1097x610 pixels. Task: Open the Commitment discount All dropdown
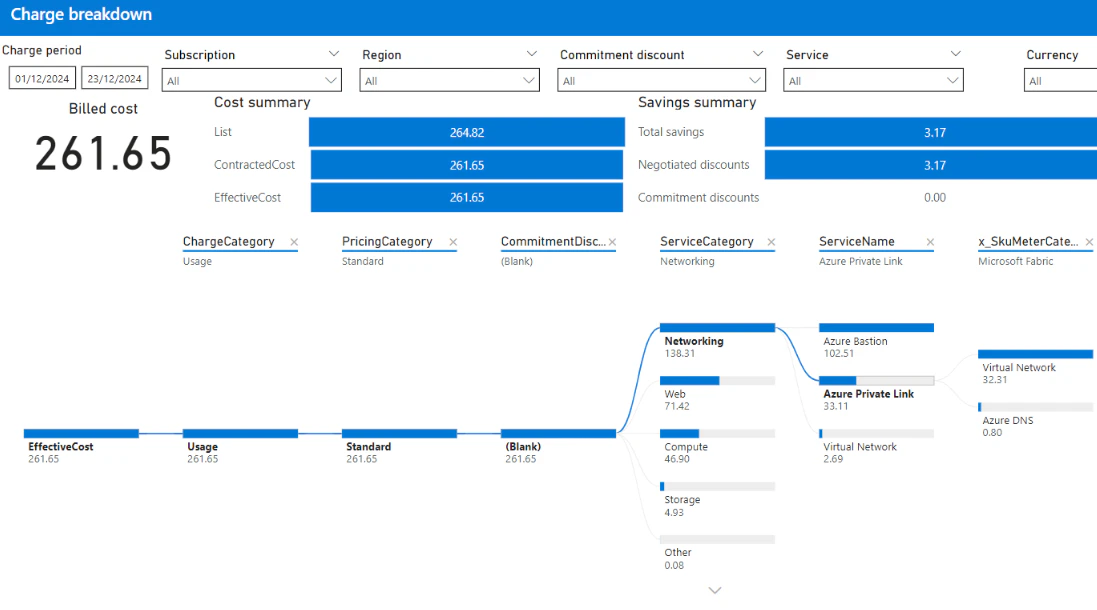coord(662,80)
